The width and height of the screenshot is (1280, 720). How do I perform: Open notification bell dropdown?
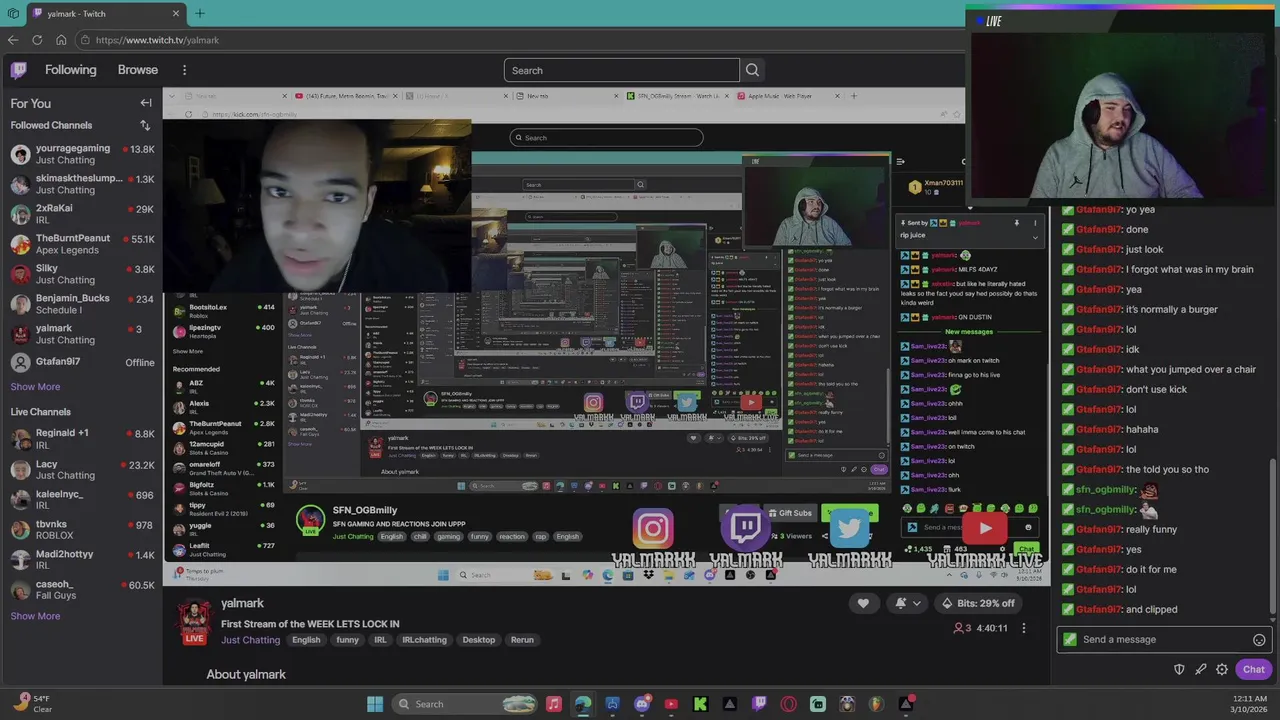coord(907,603)
